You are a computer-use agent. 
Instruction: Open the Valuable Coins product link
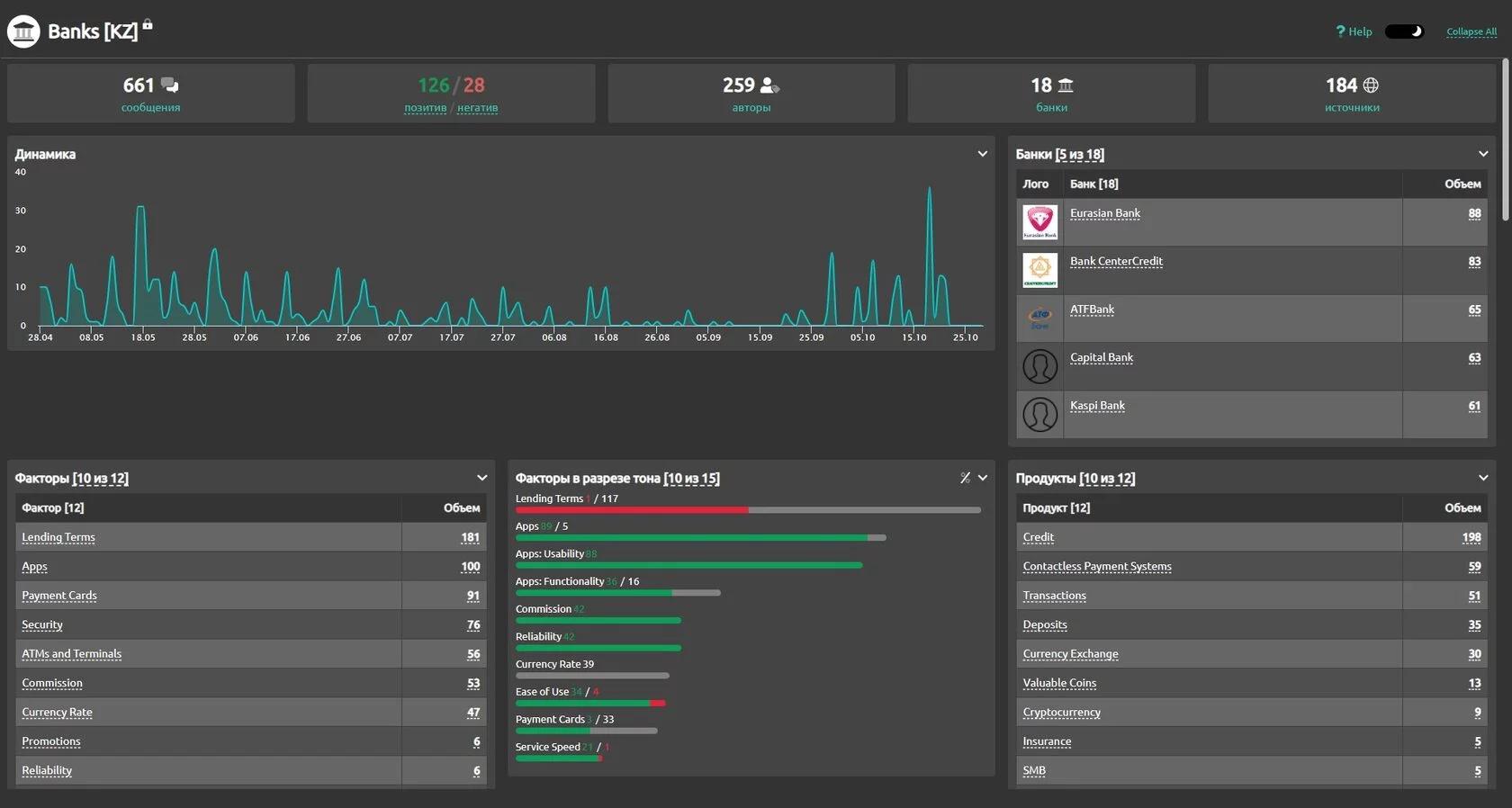pyautogui.click(x=1059, y=683)
